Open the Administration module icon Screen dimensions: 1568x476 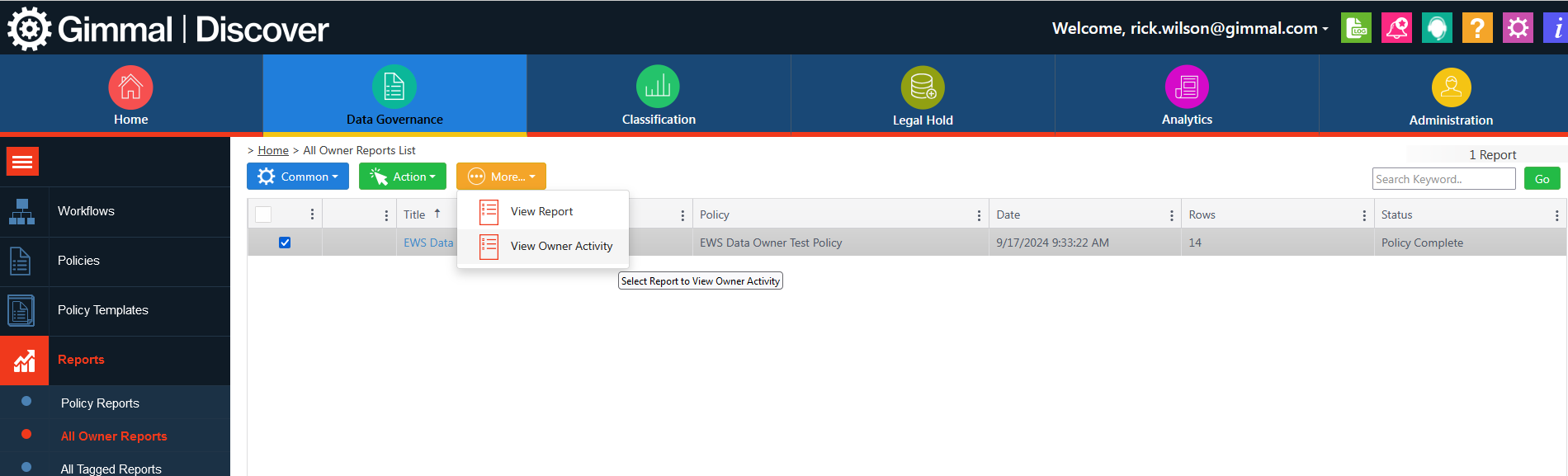pos(1450,87)
